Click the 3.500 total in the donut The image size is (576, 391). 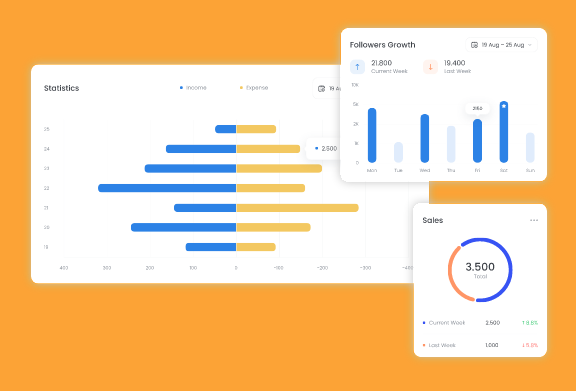click(x=480, y=267)
